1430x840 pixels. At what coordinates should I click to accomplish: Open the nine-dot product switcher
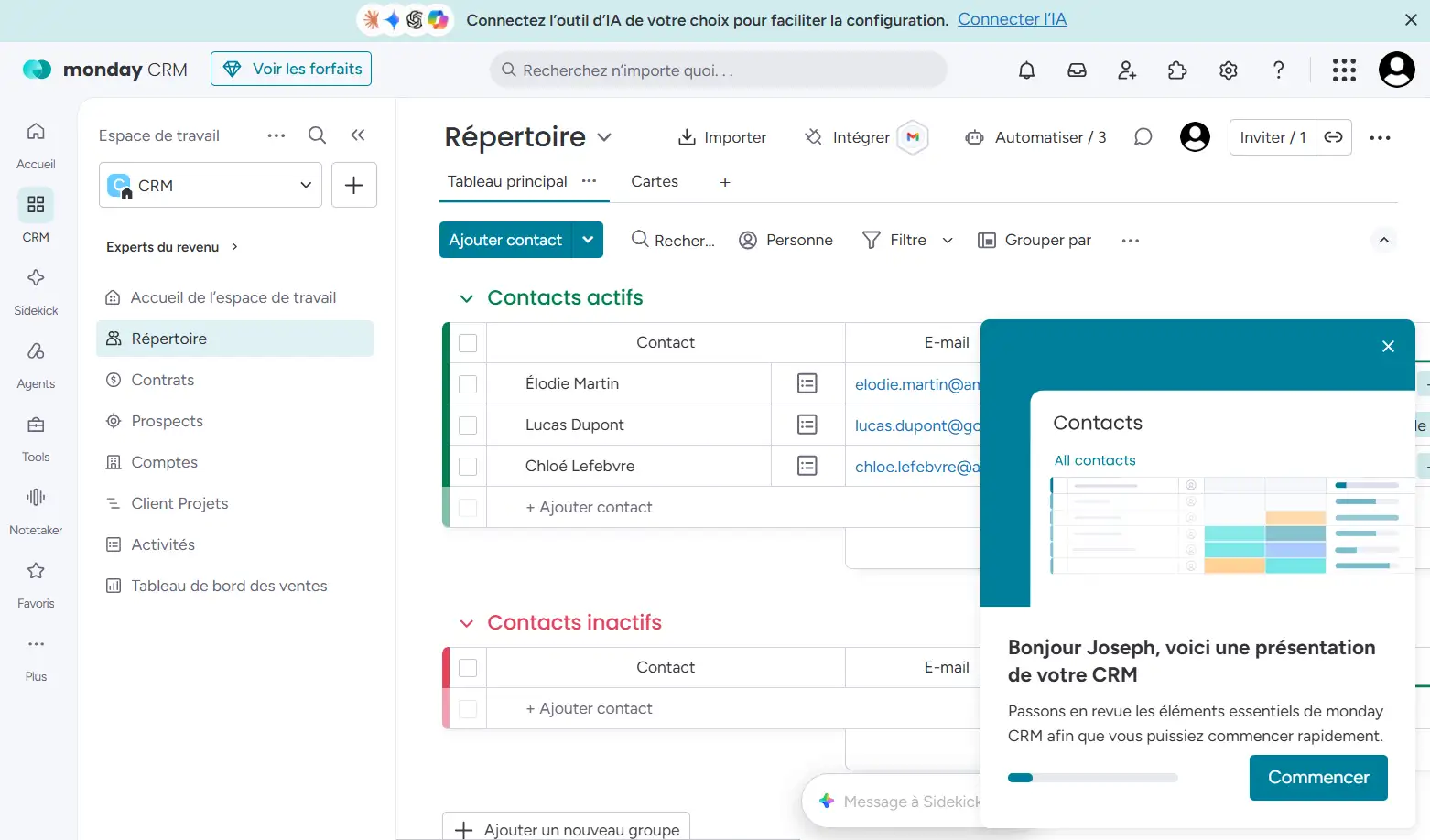(x=1344, y=70)
